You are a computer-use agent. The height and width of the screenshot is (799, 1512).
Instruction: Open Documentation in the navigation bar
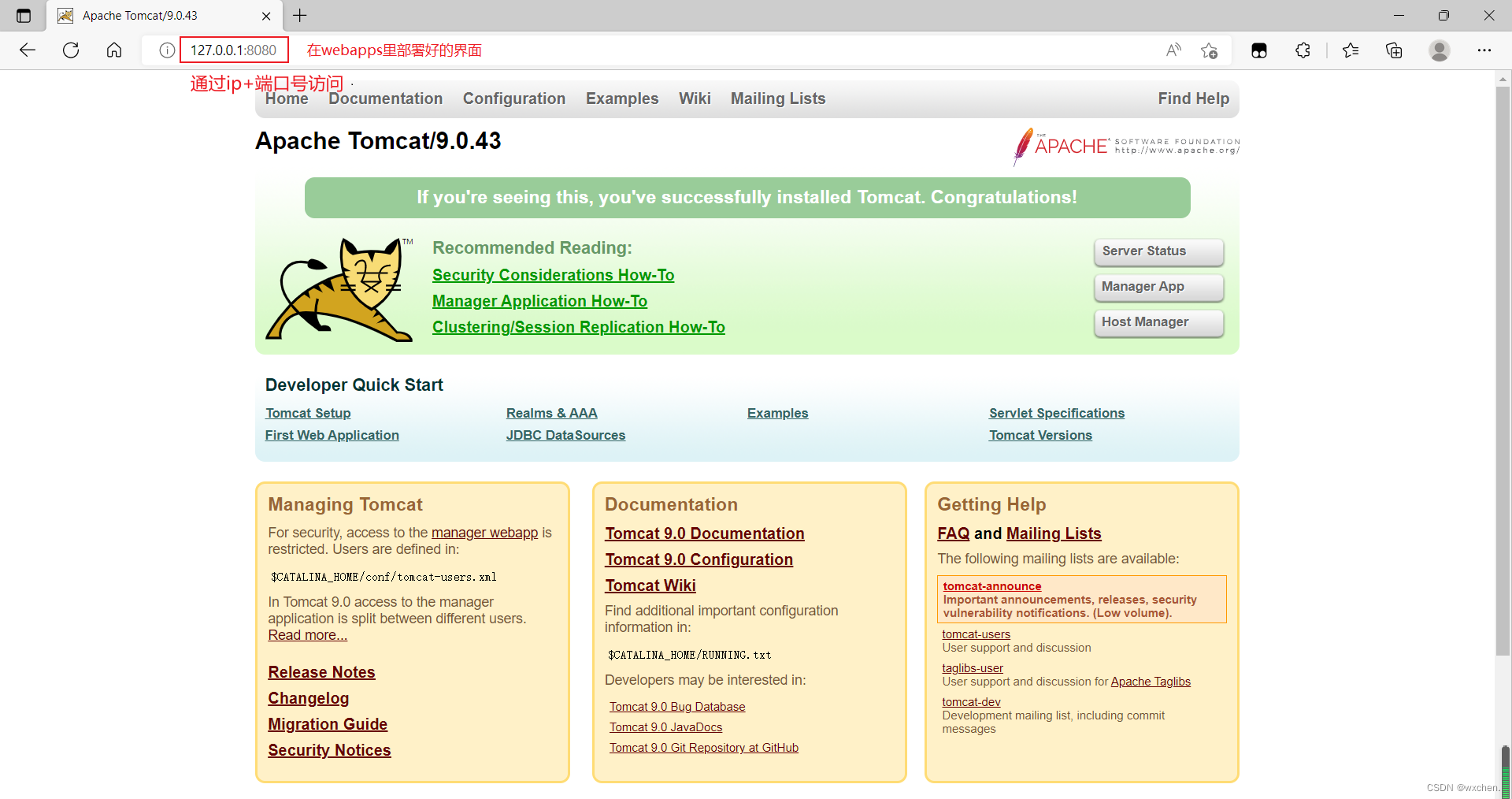point(385,98)
